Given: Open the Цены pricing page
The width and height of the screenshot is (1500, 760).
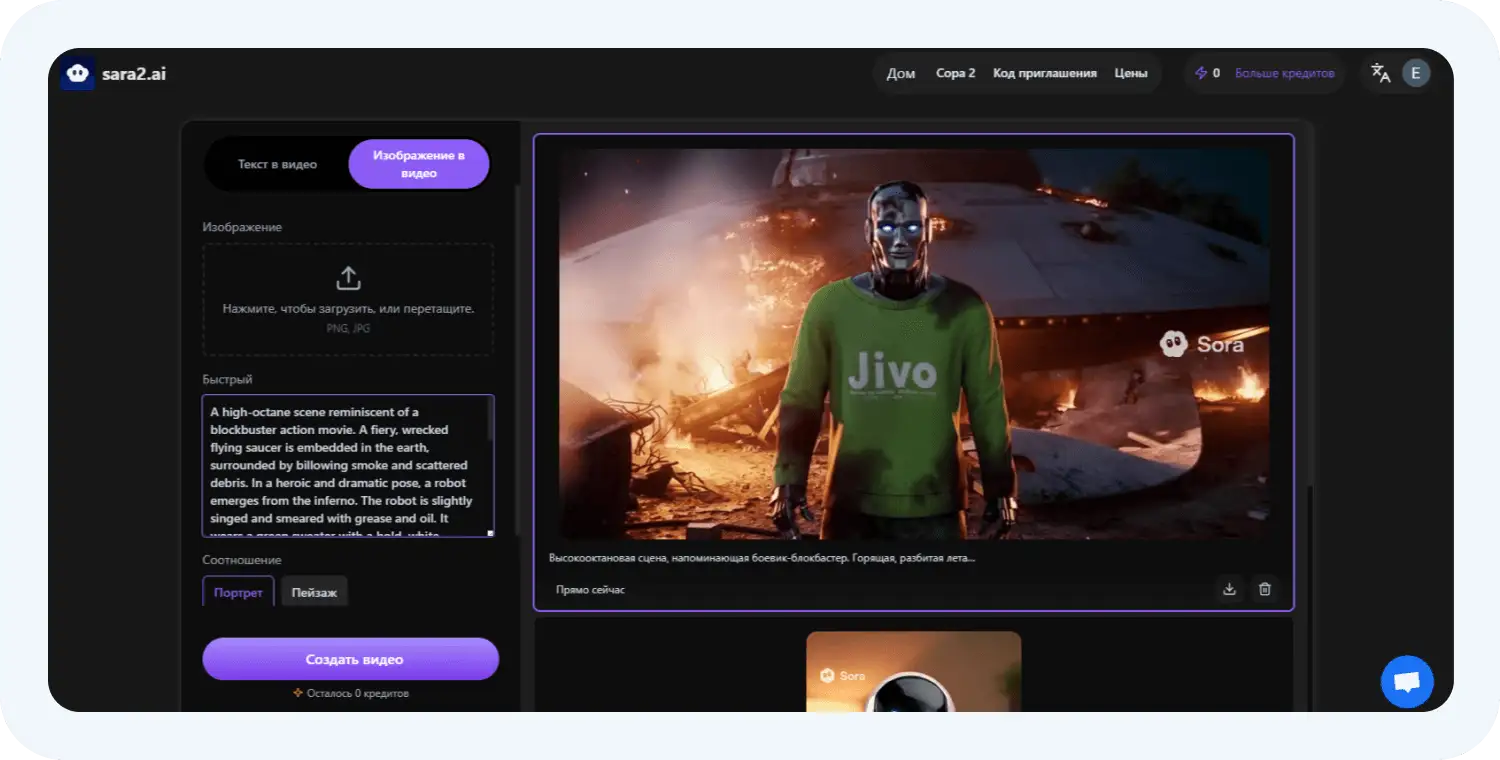Looking at the screenshot, I should click(1130, 73).
